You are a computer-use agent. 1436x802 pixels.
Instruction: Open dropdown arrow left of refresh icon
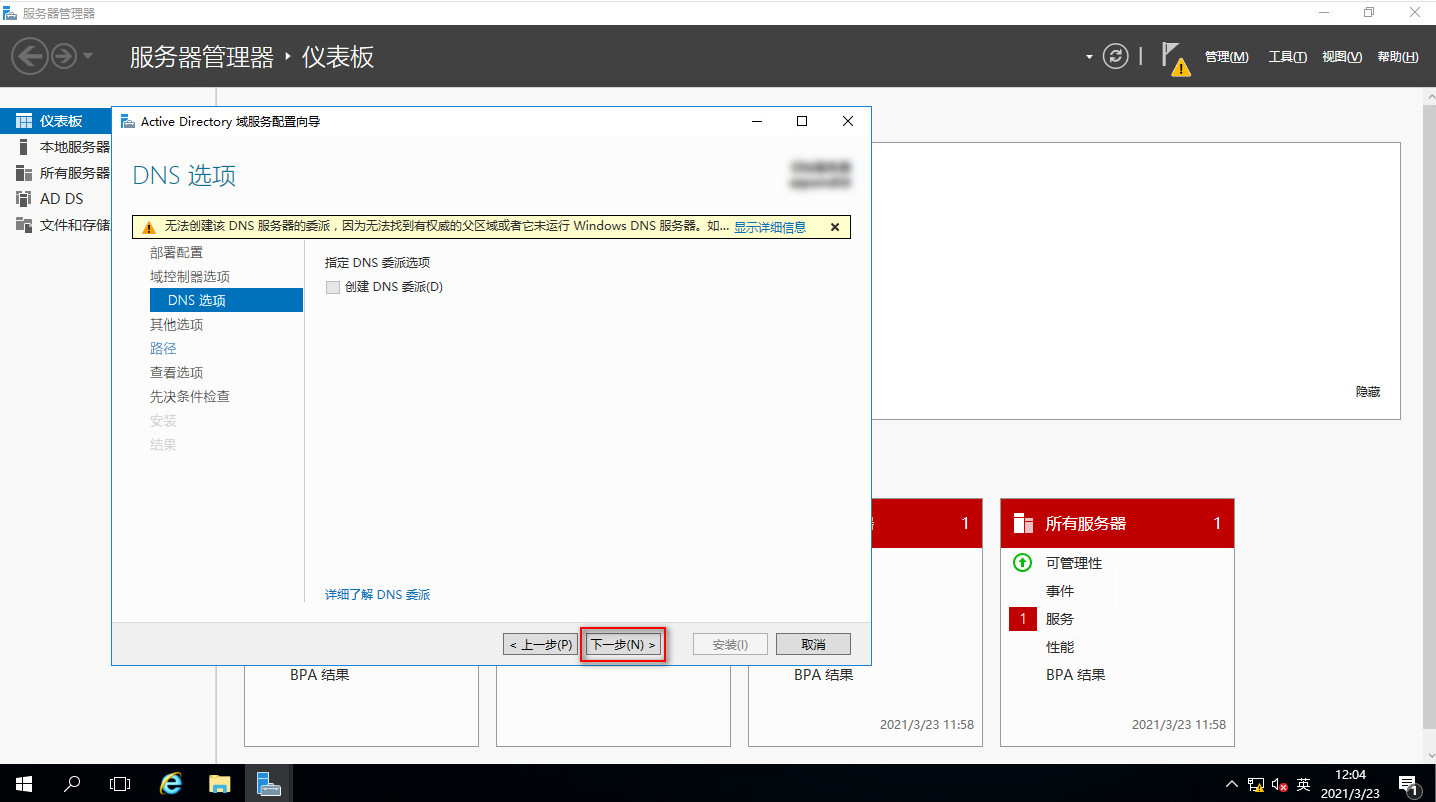(1089, 57)
